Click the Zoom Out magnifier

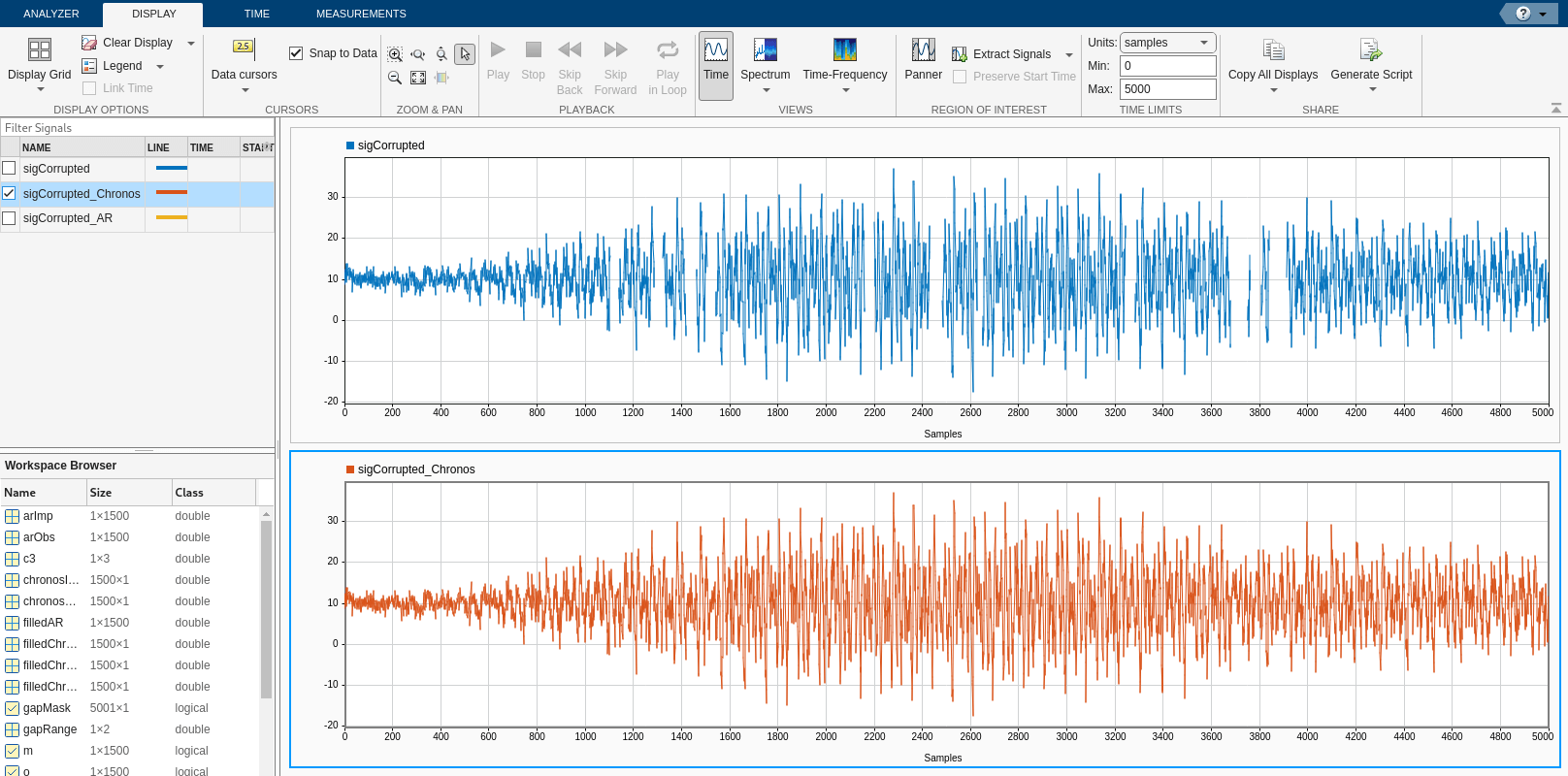pyautogui.click(x=395, y=78)
